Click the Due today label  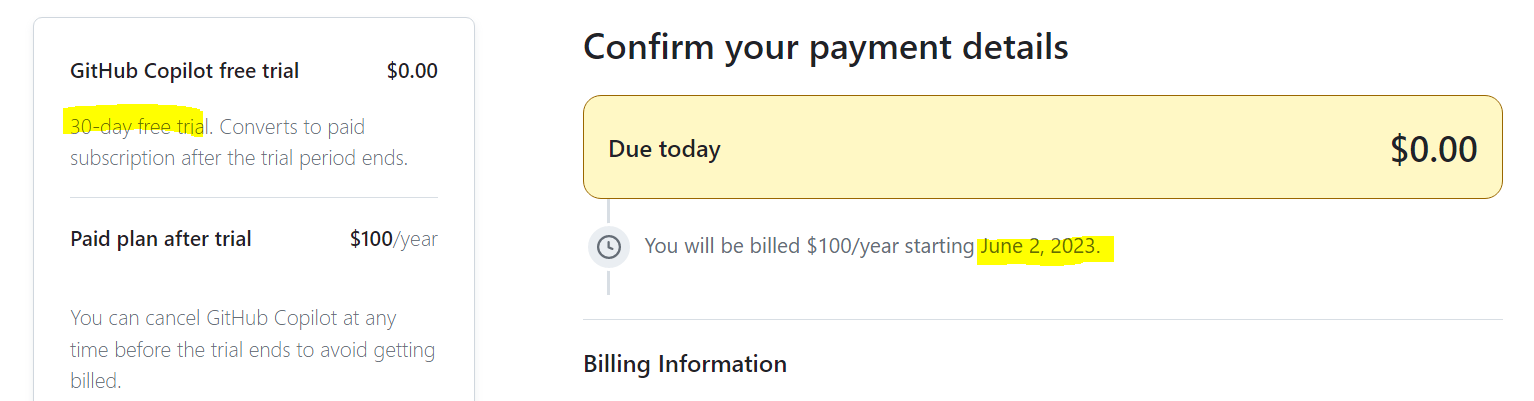point(664,150)
